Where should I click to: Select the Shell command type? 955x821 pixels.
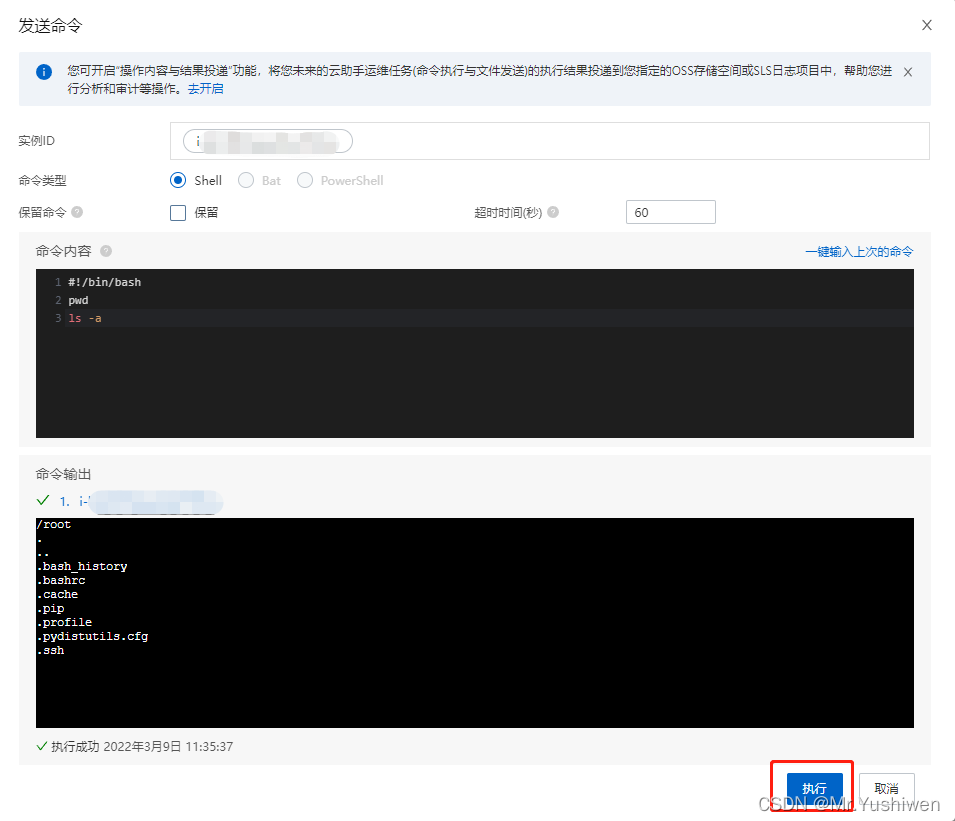pos(179,181)
